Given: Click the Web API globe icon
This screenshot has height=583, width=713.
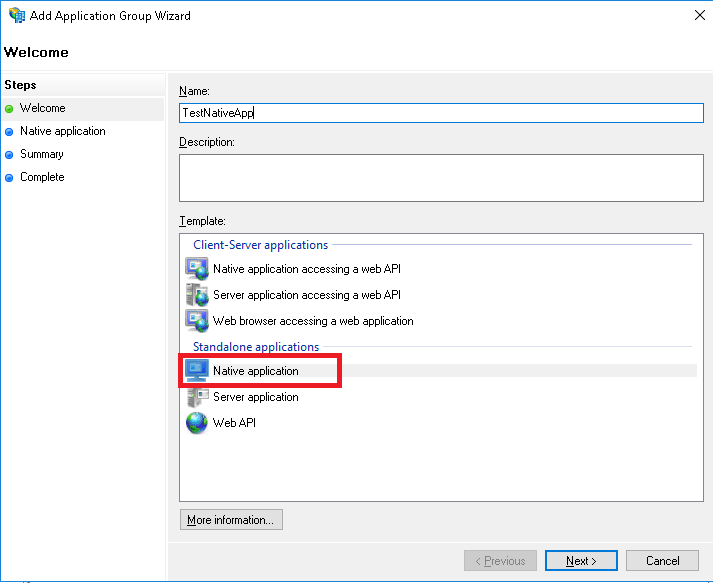Looking at the screenshot, I should pyautogui.click(x=196, y=423).
